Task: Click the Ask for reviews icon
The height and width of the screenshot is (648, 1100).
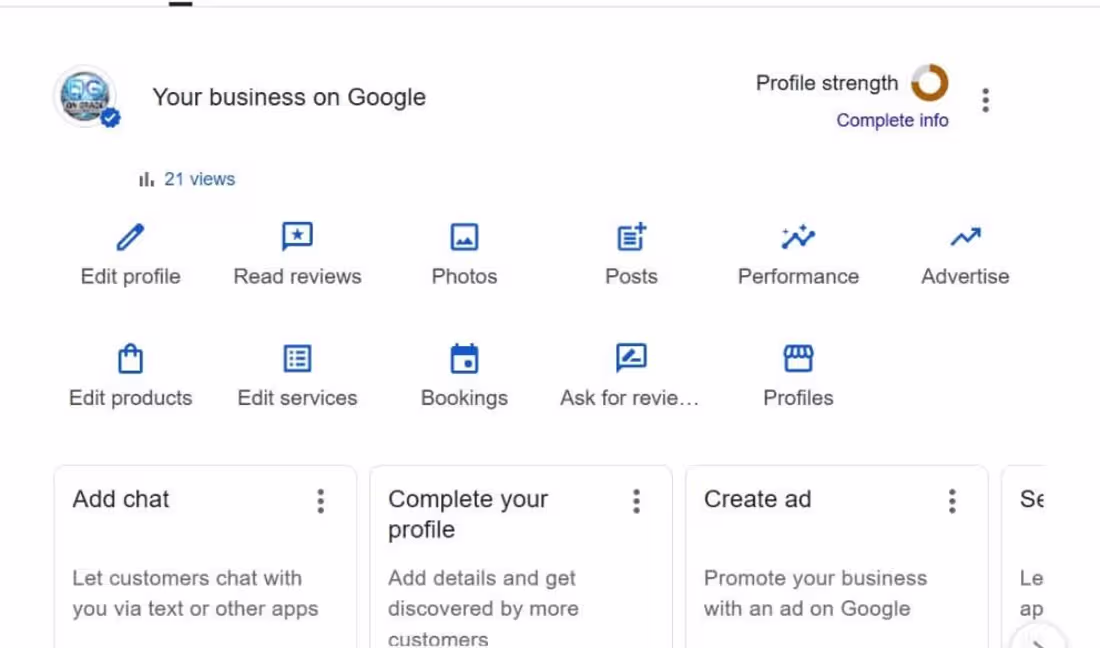Action: pyautogui.click(x=631, y=358)
